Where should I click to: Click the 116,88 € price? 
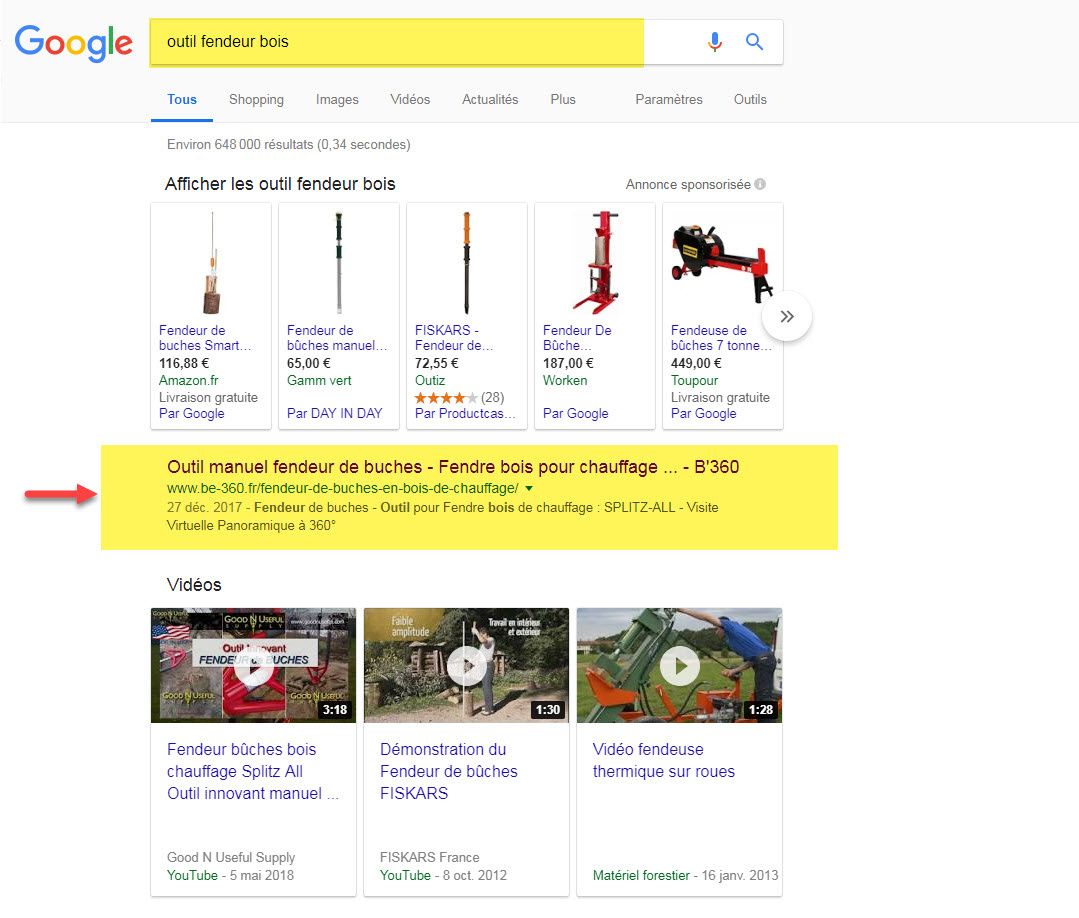click(x=184, y=363)
